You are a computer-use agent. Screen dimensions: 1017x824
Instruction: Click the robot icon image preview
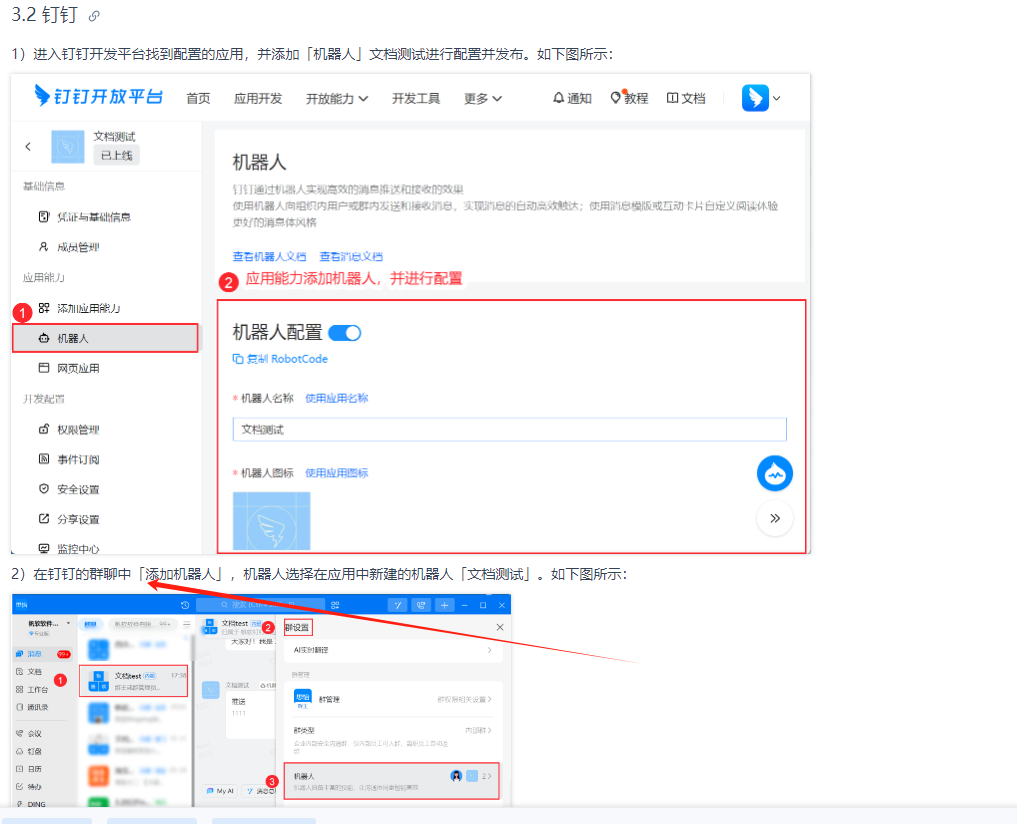coord(272,520)
